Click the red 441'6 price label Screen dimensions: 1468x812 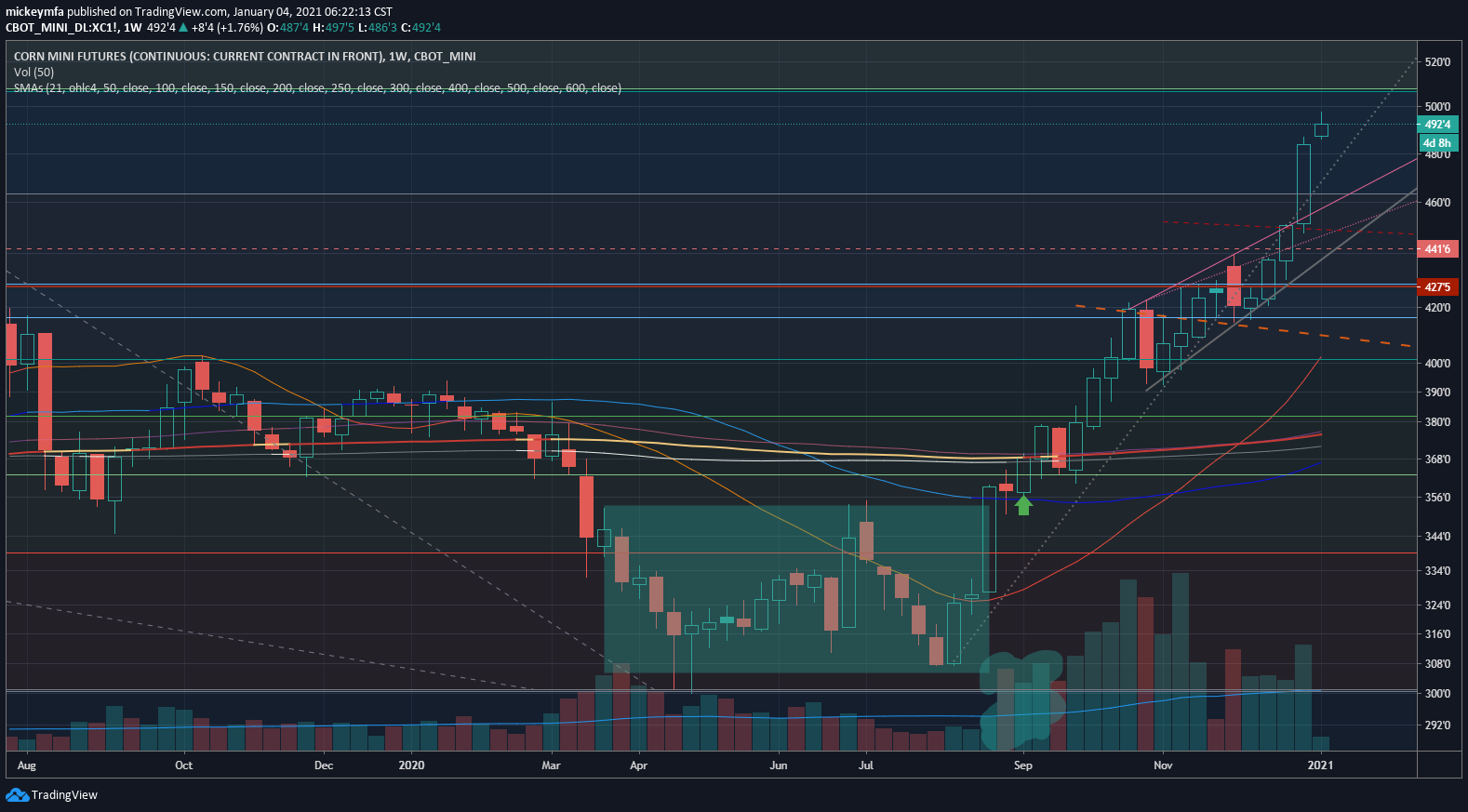1437,249
